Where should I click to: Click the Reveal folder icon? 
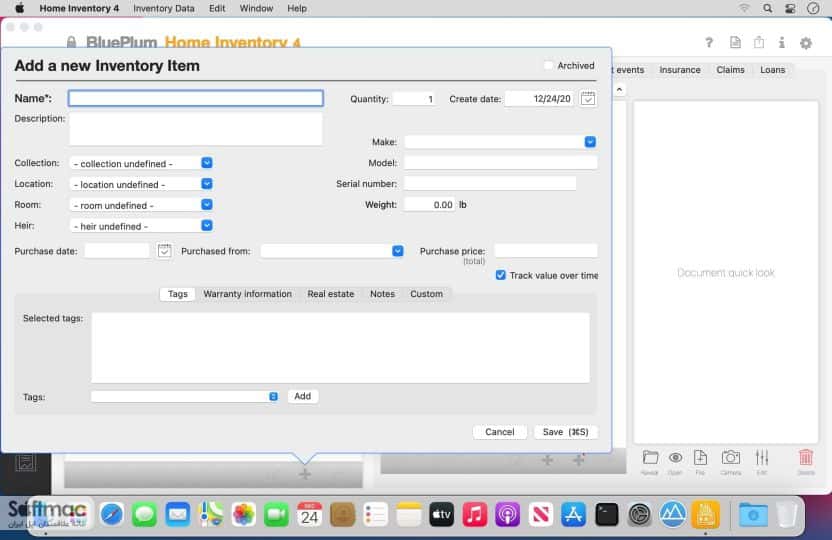650,457
